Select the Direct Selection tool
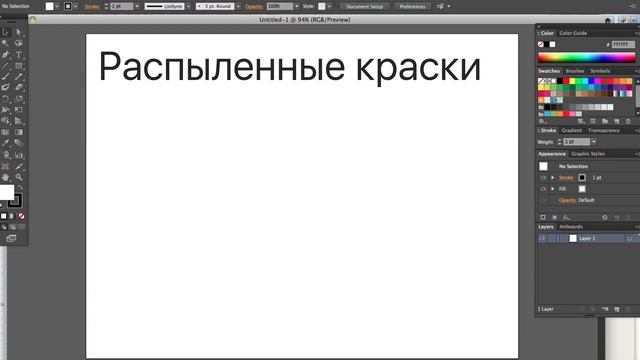The width and height of the screenshot is (640, 360). [19, 32]
